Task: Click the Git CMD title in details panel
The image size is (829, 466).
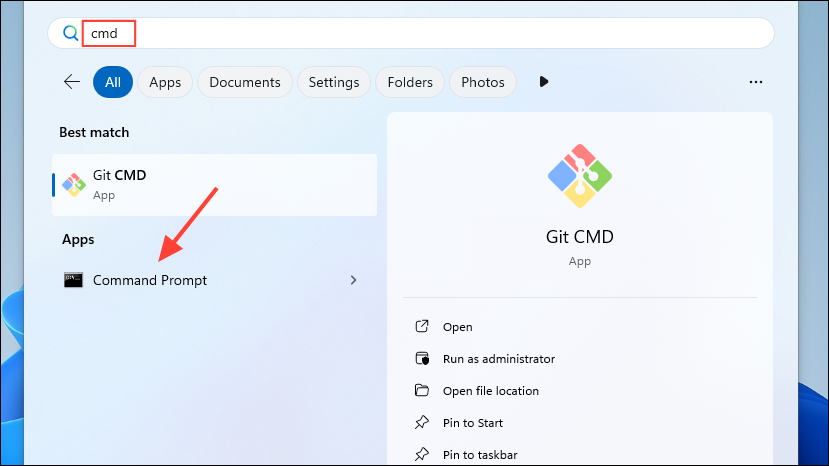Action: [x=579, y=236]
